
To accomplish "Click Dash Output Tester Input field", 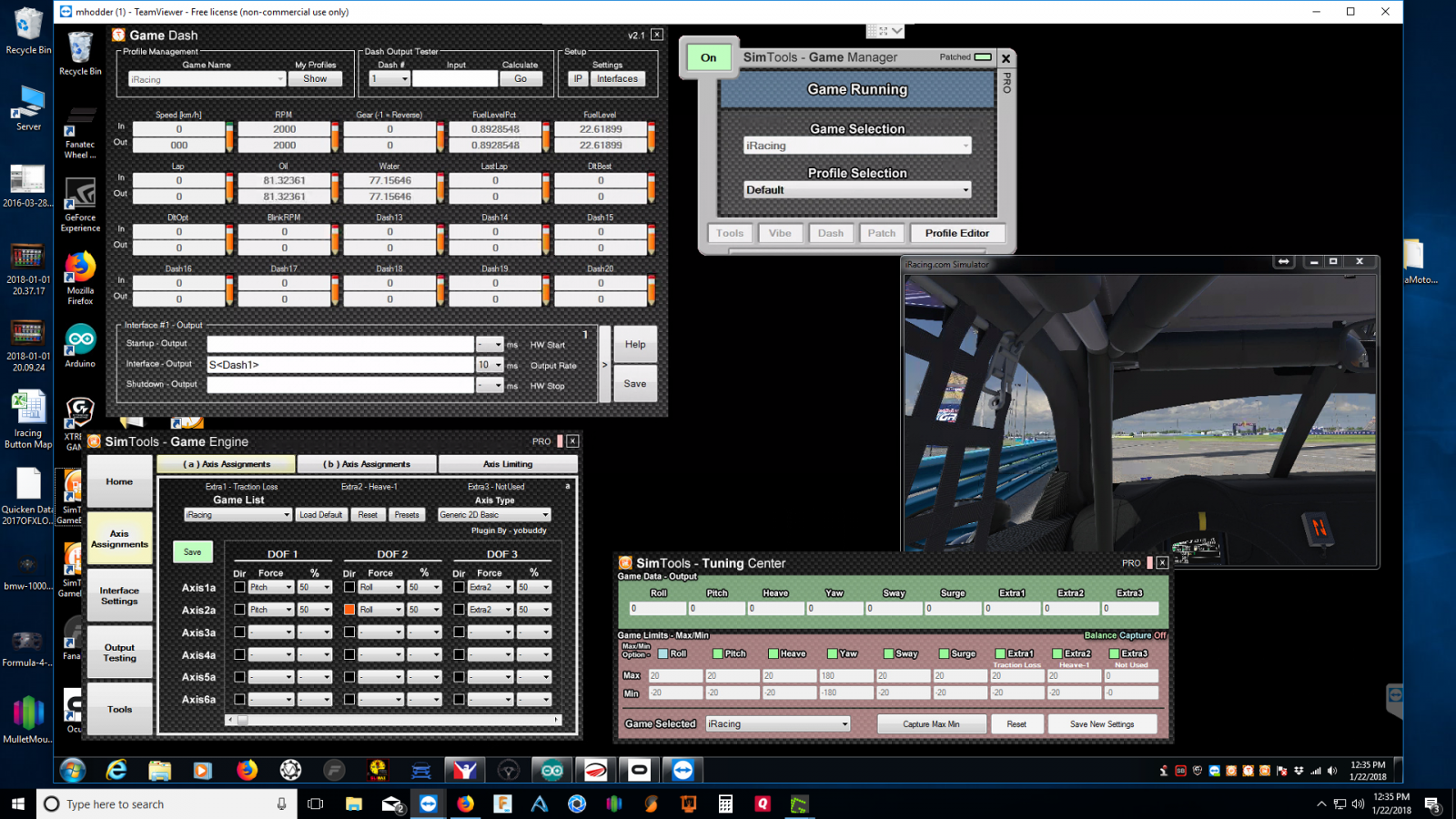I will [455, 79].
